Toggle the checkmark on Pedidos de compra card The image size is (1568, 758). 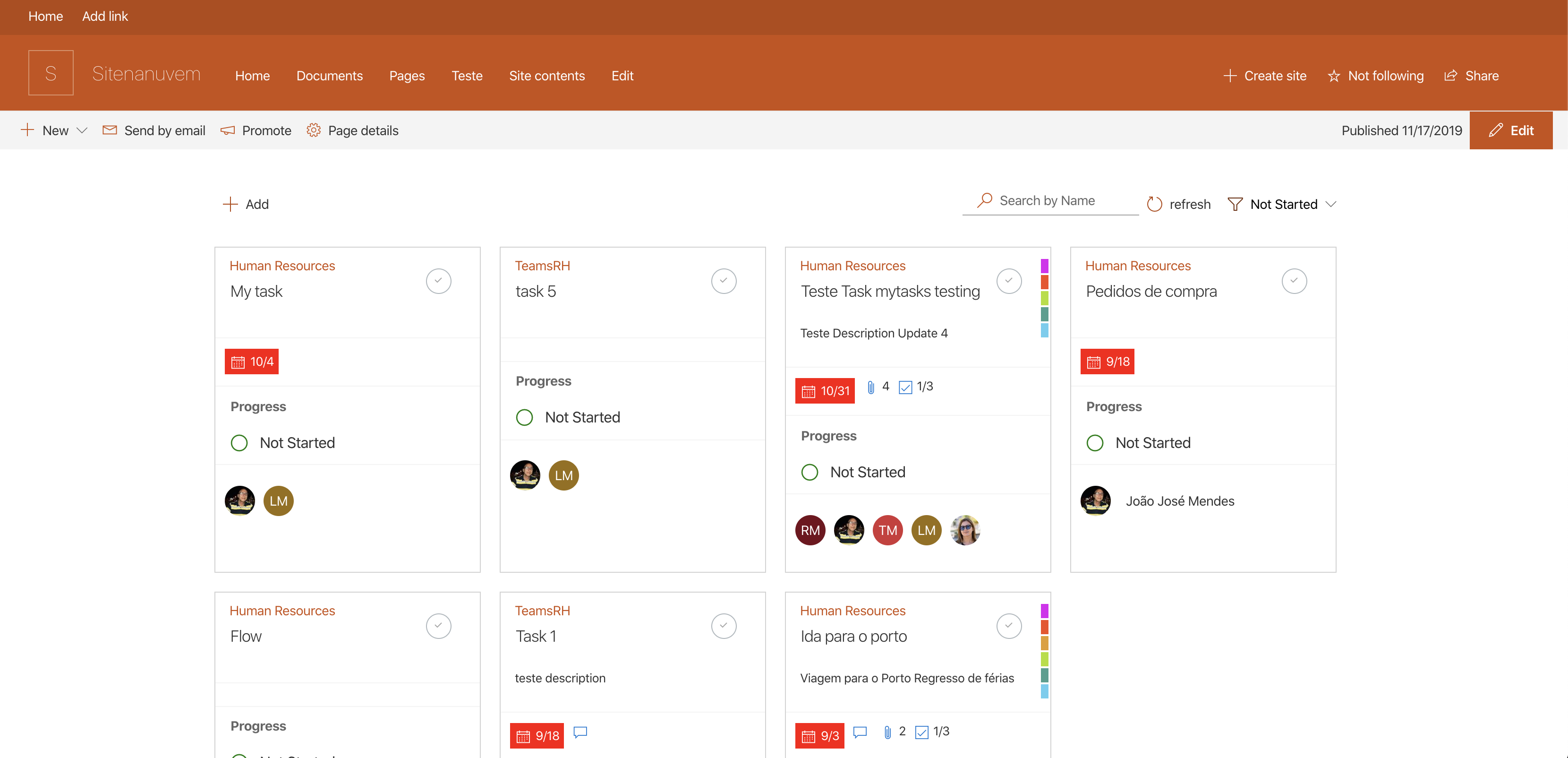(x=1294, y=280)
